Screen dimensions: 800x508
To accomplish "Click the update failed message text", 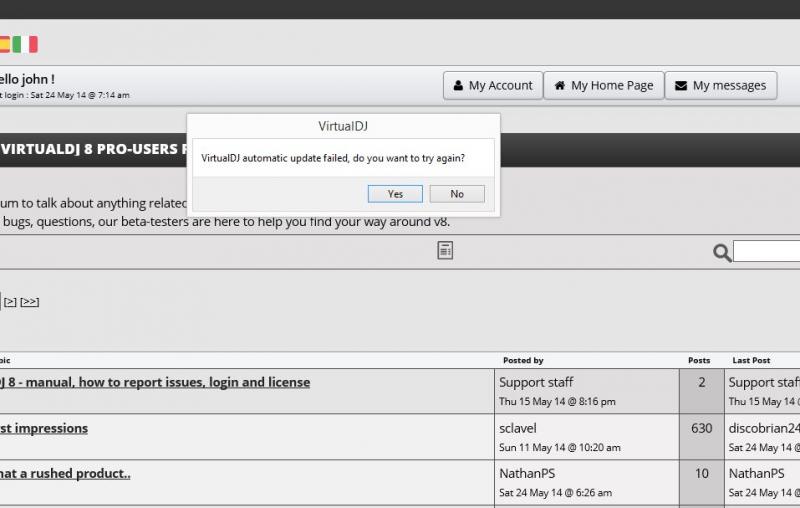I will [x=333, y=158].
